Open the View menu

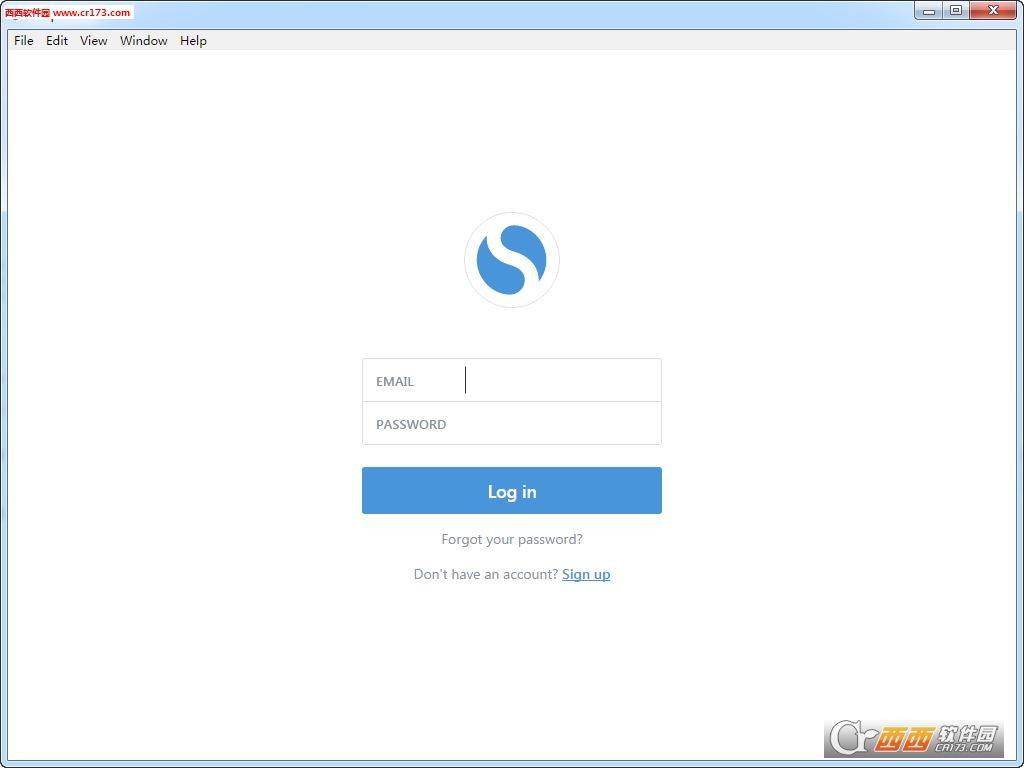(93, 40)
